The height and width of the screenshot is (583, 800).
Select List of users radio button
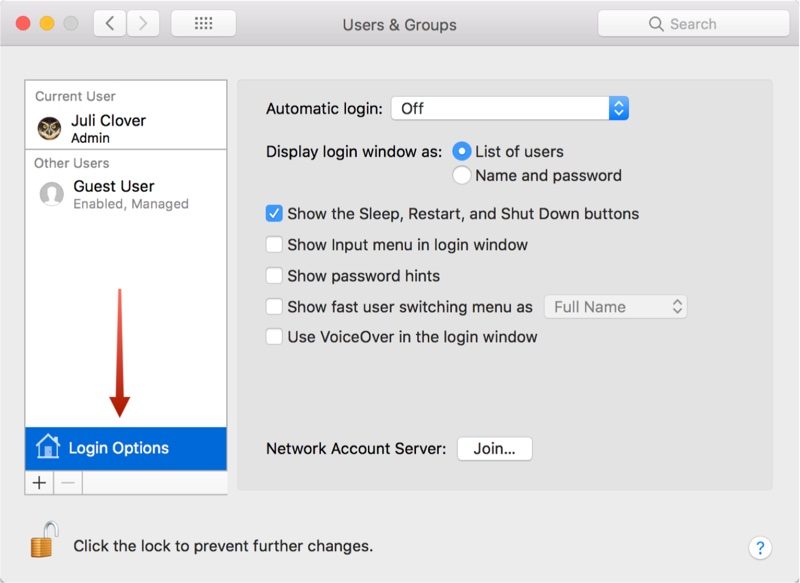click(461, 151)
